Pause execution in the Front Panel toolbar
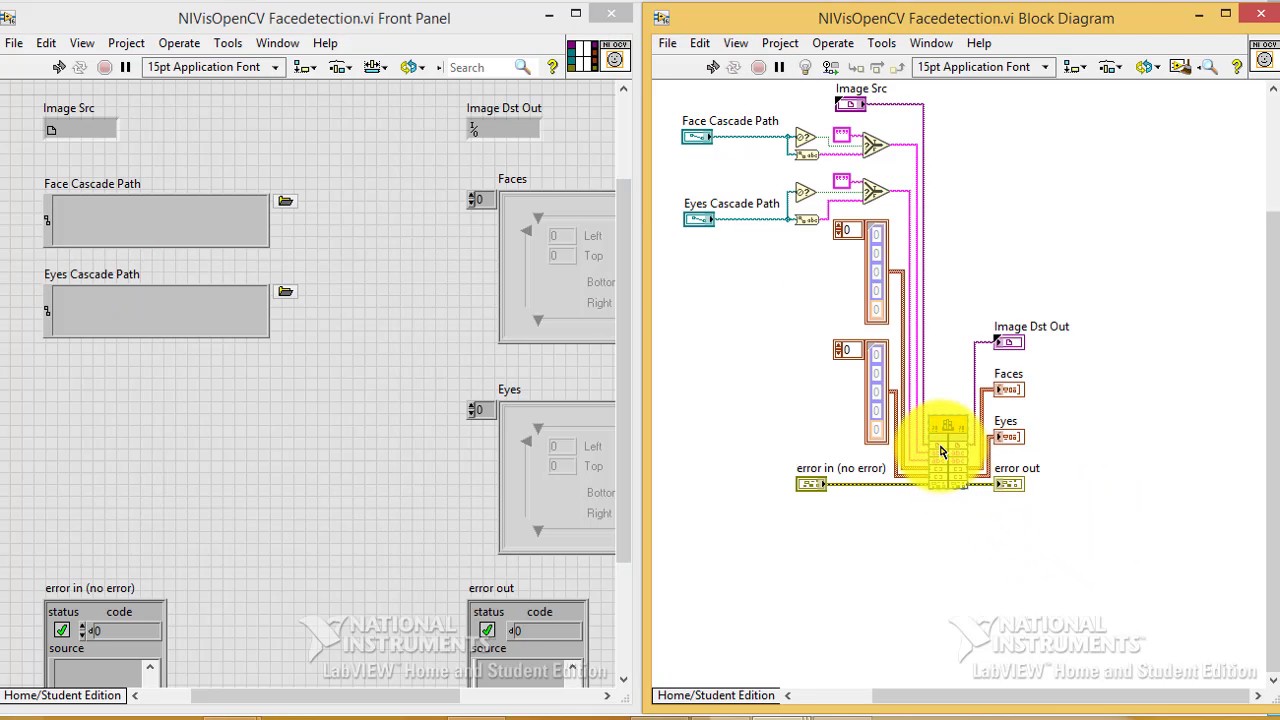This screenshot has width=1280, height=720. coord(126,67)
